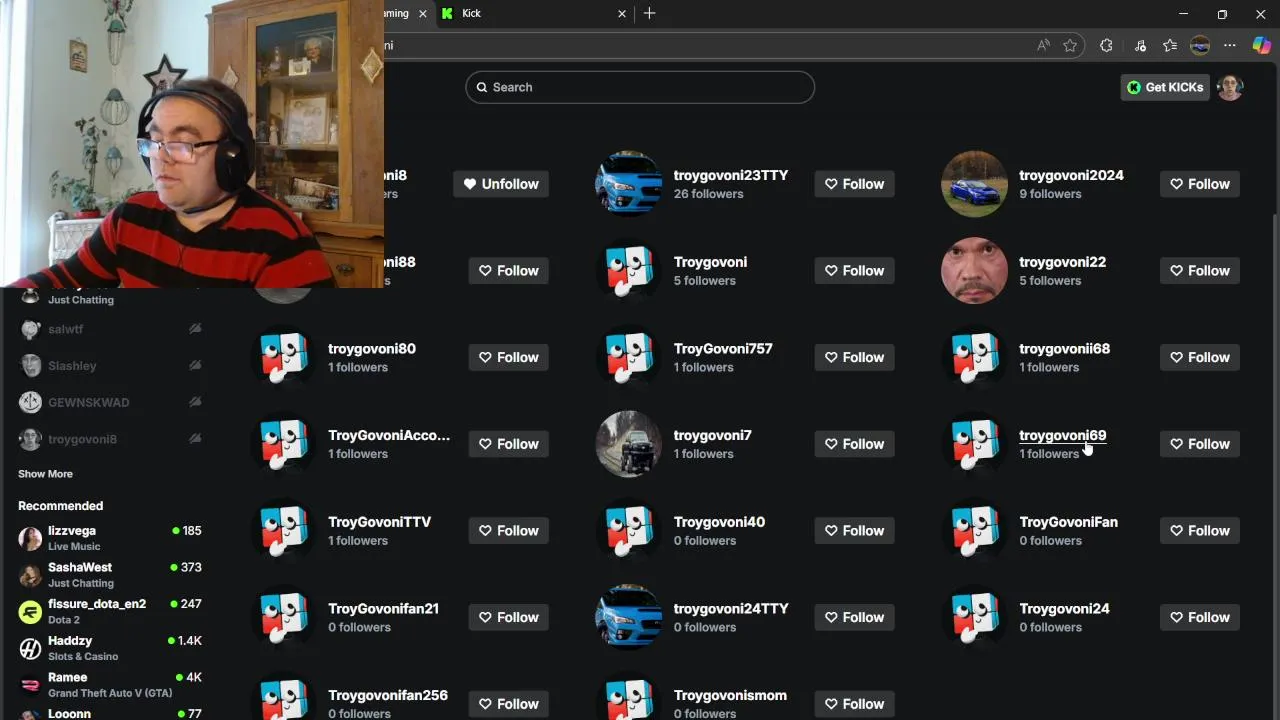Screen dimensions: 1280x720
Task: Switch to the Kick tab
Action: pyautogui.click(x=535, y=13)
